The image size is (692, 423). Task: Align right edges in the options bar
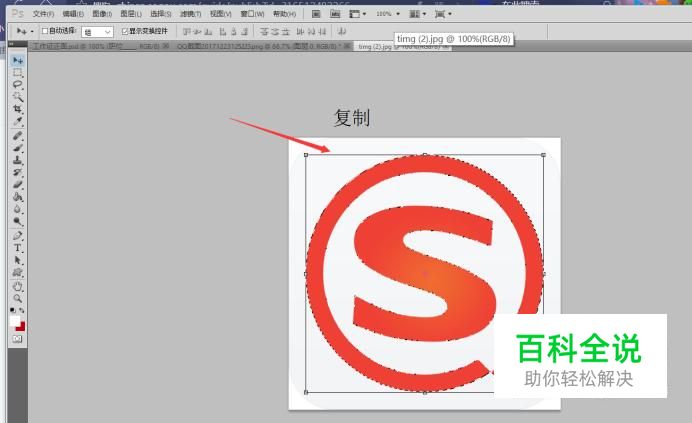pyautogui.click(x=244, y=31)
